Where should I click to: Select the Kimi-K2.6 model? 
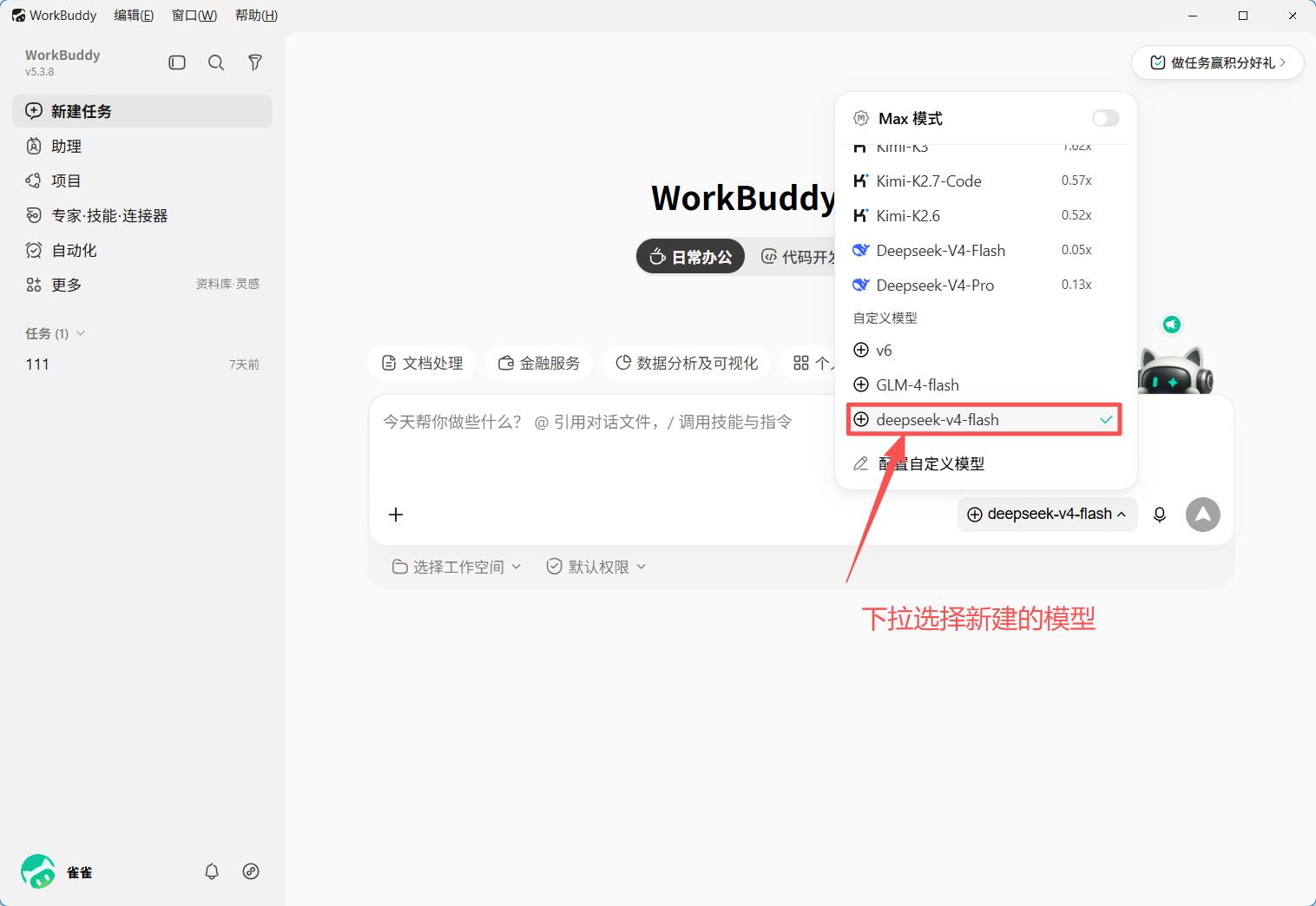pyautogui.click(x=985, y=215)
